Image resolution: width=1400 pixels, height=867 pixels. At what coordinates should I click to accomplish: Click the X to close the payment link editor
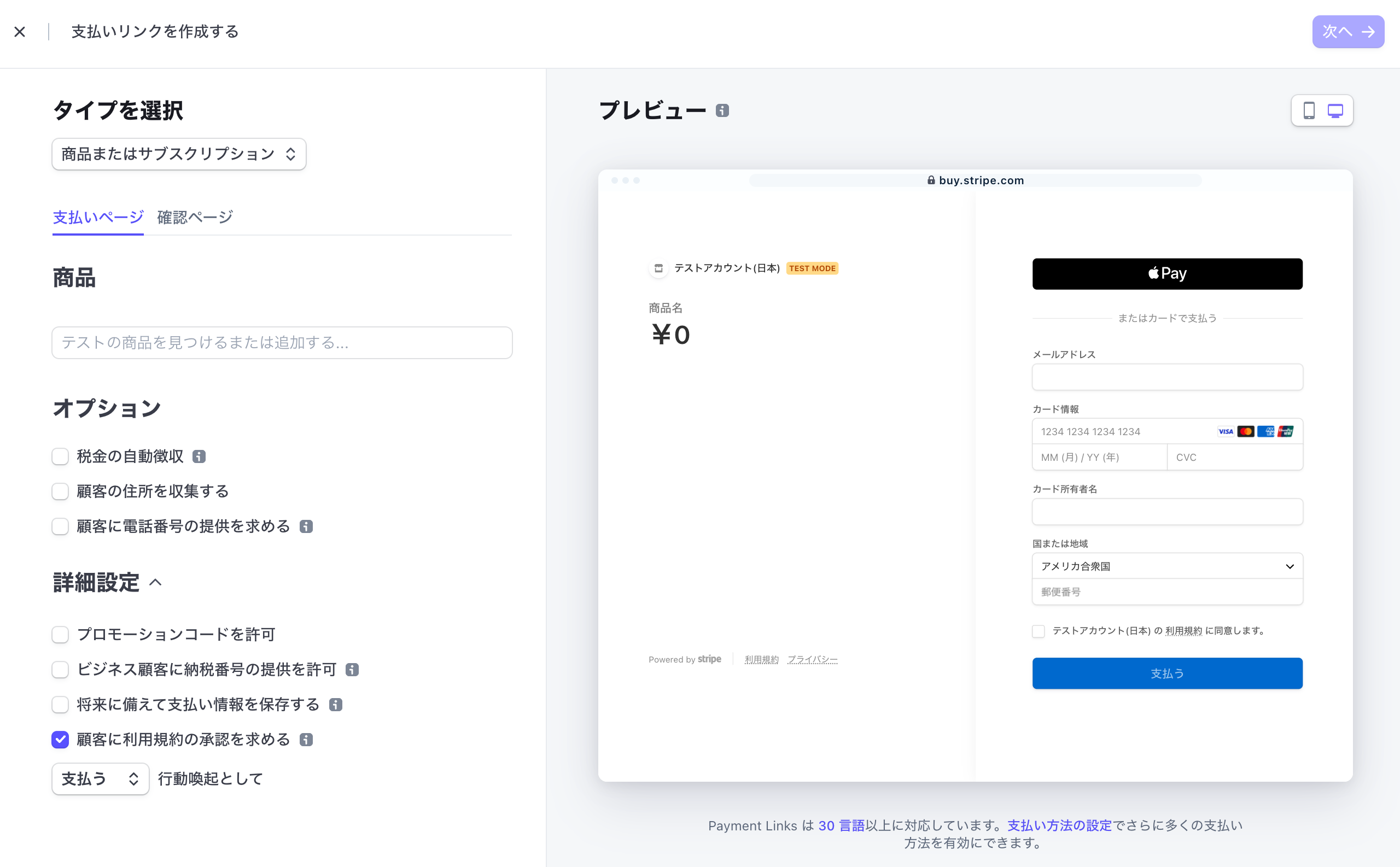tap(20, 32)
